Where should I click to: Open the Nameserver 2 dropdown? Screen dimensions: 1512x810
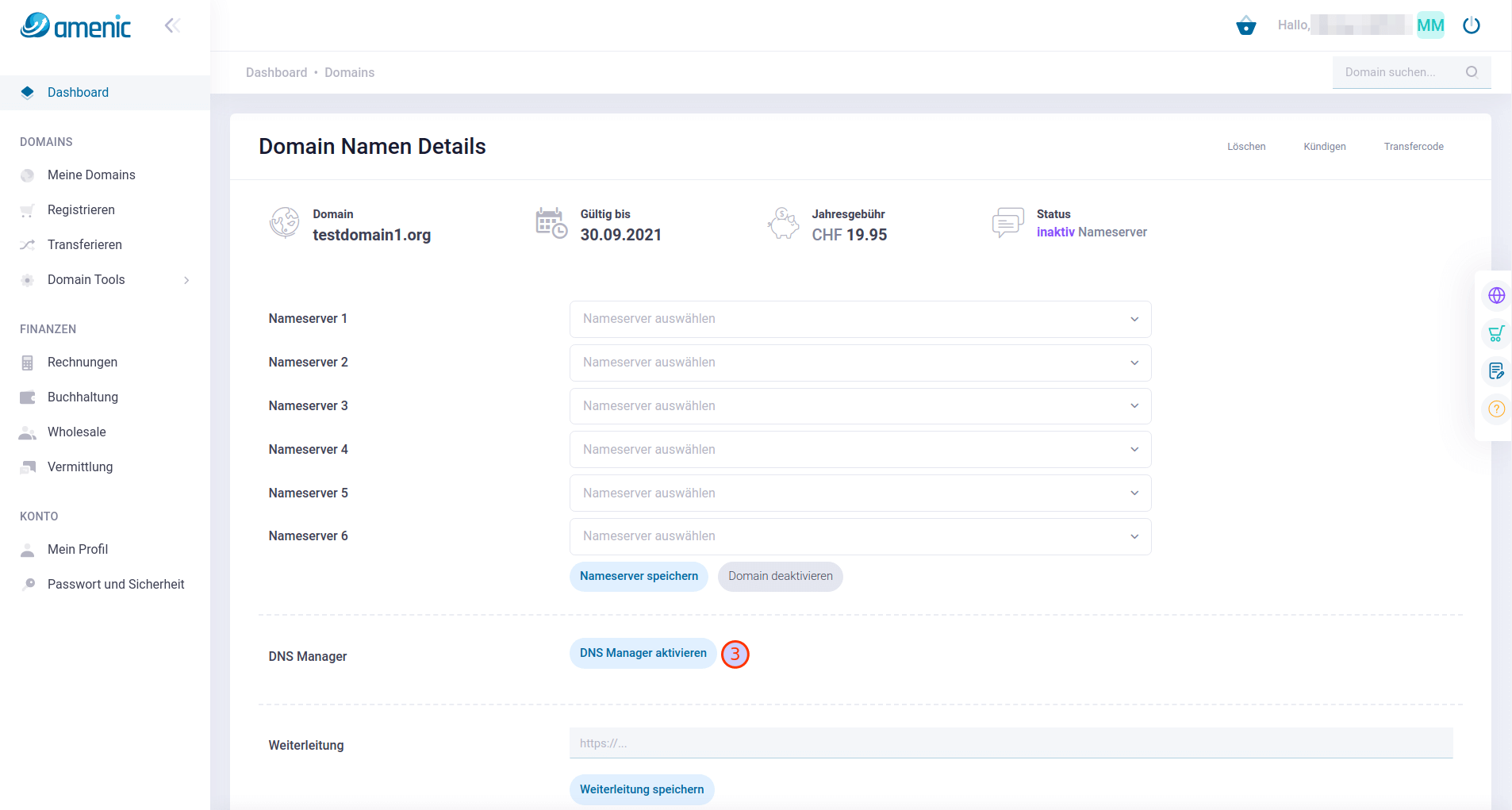pyautogui.click(x=860, y=363)
